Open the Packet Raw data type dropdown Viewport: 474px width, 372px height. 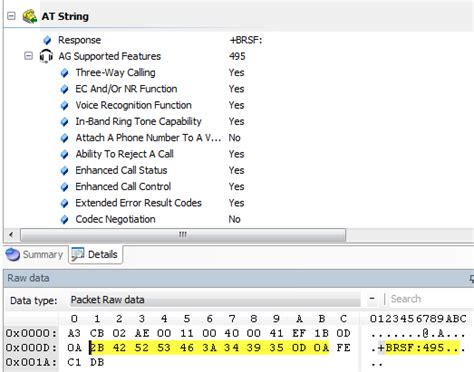215,300
